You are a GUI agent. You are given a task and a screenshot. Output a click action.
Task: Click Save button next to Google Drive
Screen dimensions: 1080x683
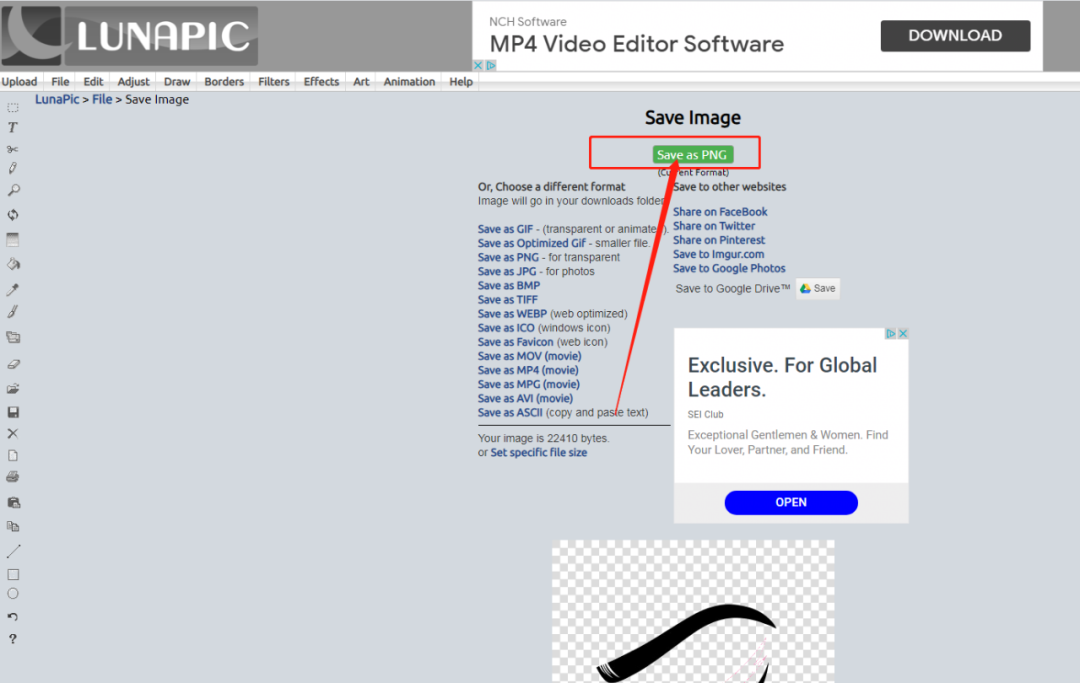(x=818, y=288)
